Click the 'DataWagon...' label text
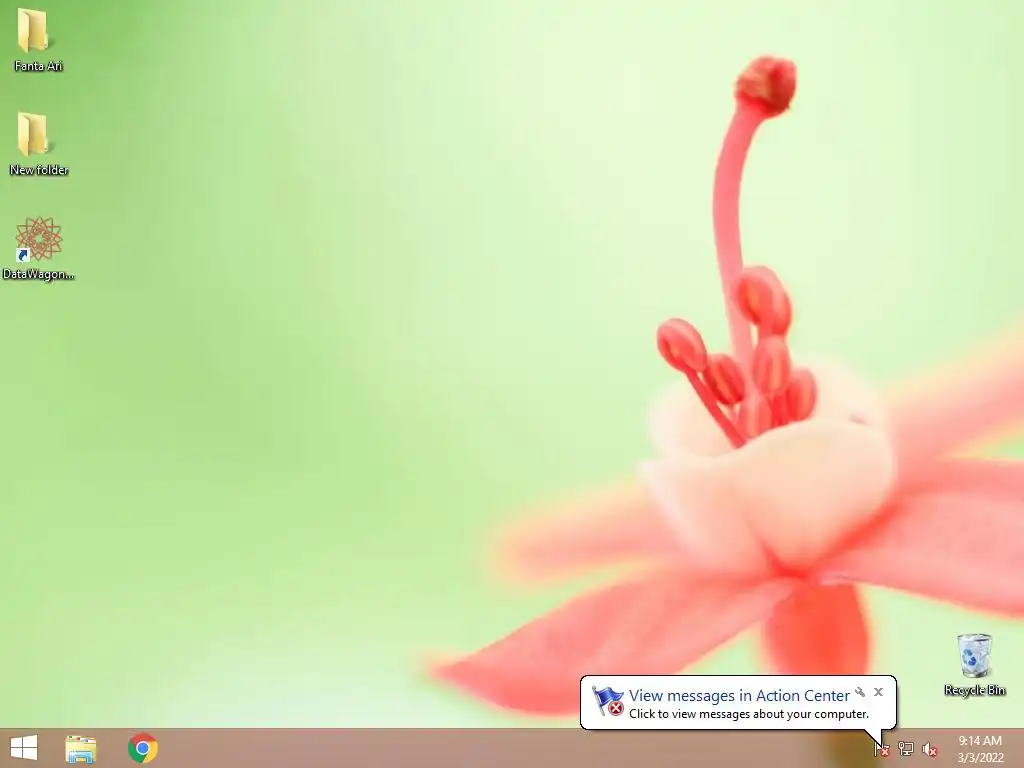Image resolution: width=1024 pixels, height=768 pixels. 39,274
